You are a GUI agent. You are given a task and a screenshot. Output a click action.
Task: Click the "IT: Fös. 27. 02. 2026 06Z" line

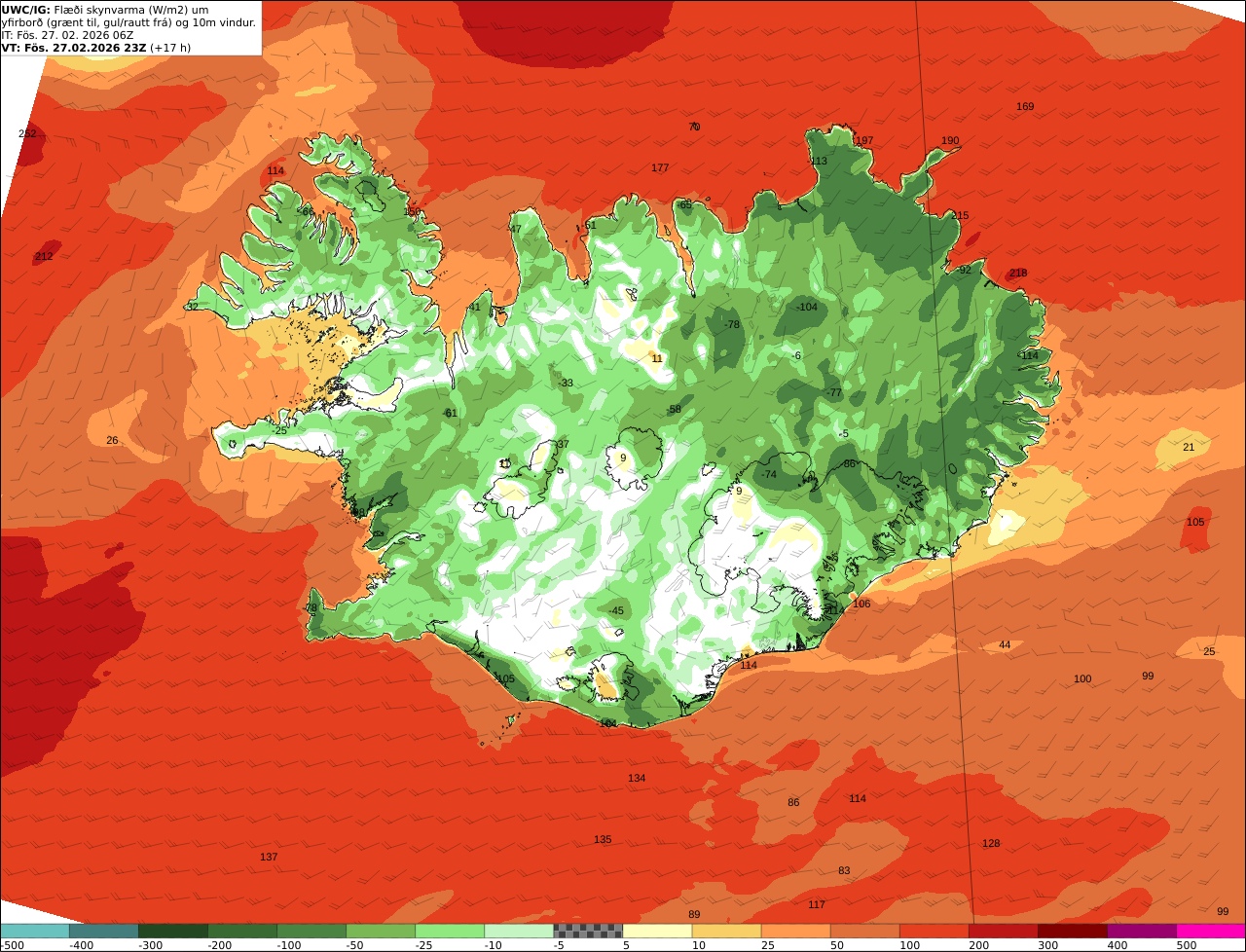pos(68,34)
